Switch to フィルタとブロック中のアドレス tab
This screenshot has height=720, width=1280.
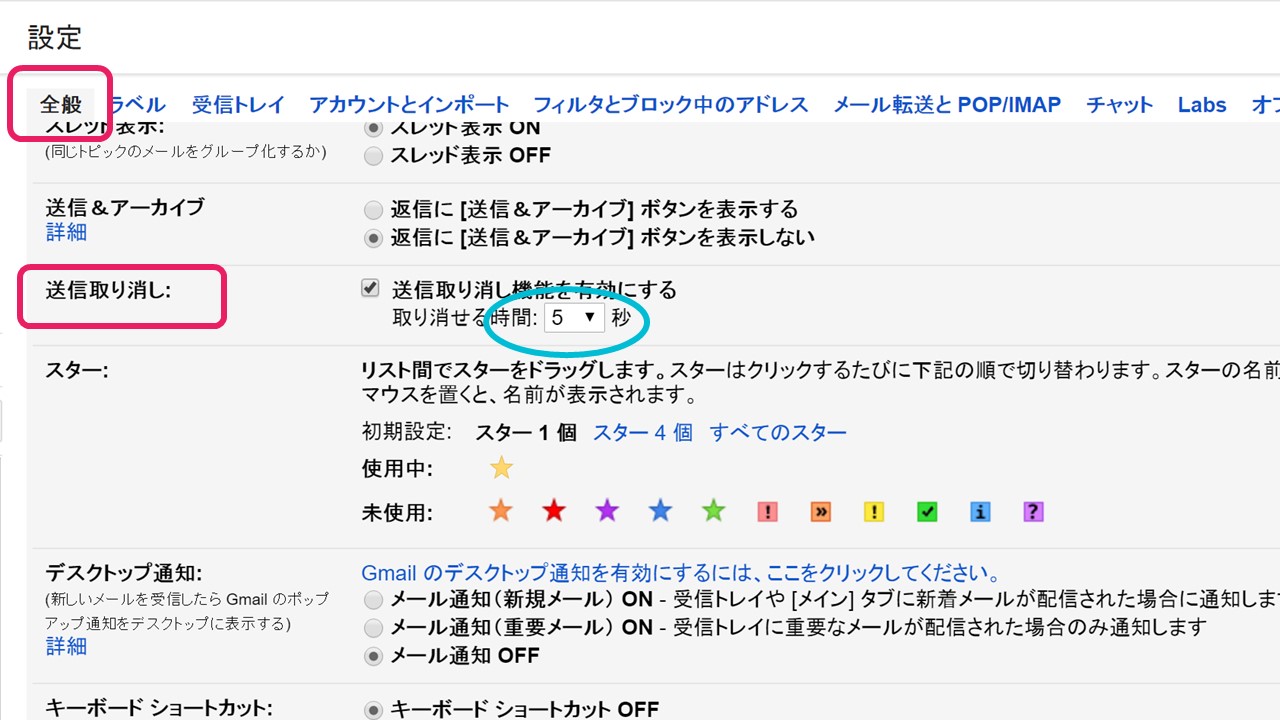pos(670,104)
